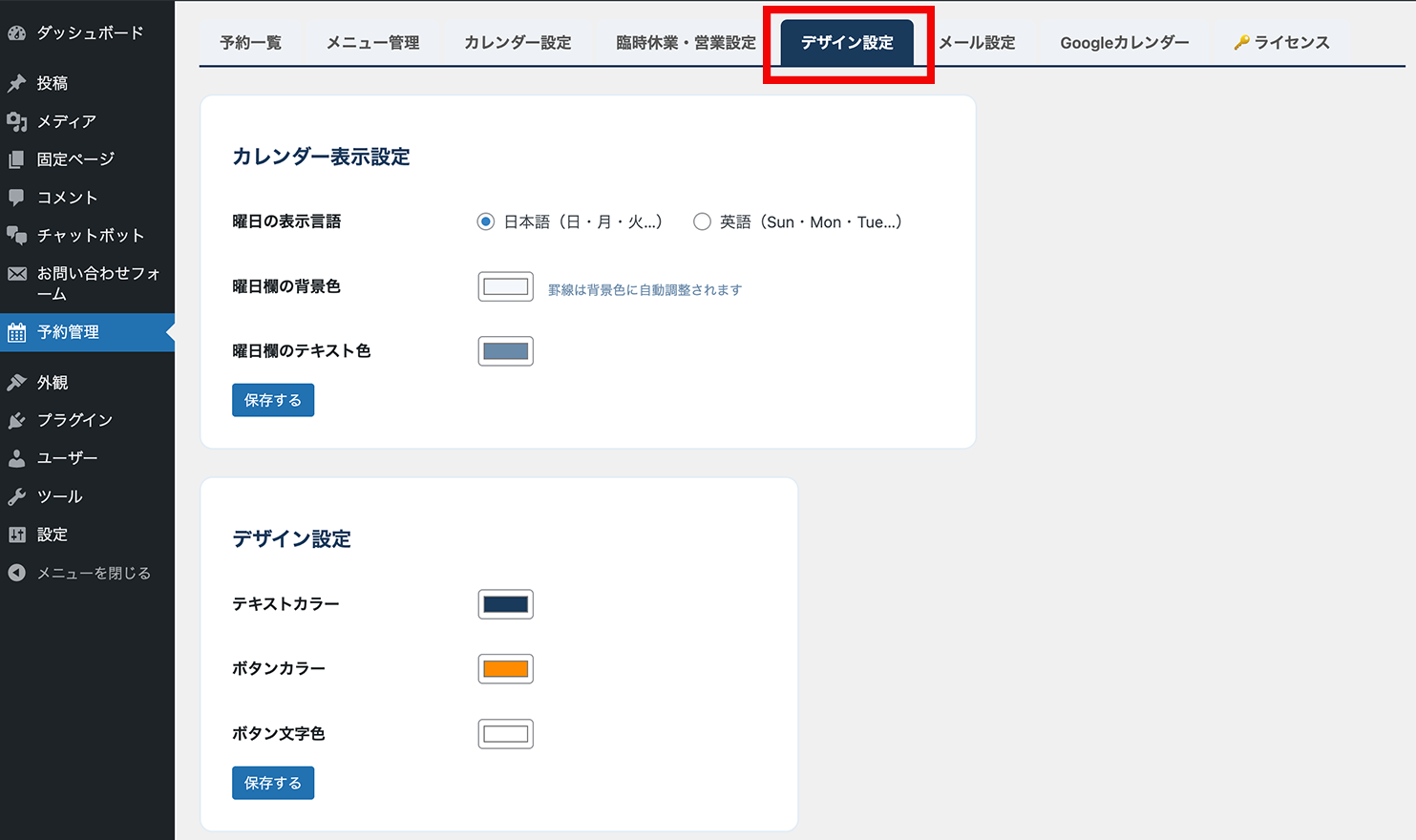1416x840 pixels.
Task: Open the orange ボタンカラー swatch
Action: point(505,669)
